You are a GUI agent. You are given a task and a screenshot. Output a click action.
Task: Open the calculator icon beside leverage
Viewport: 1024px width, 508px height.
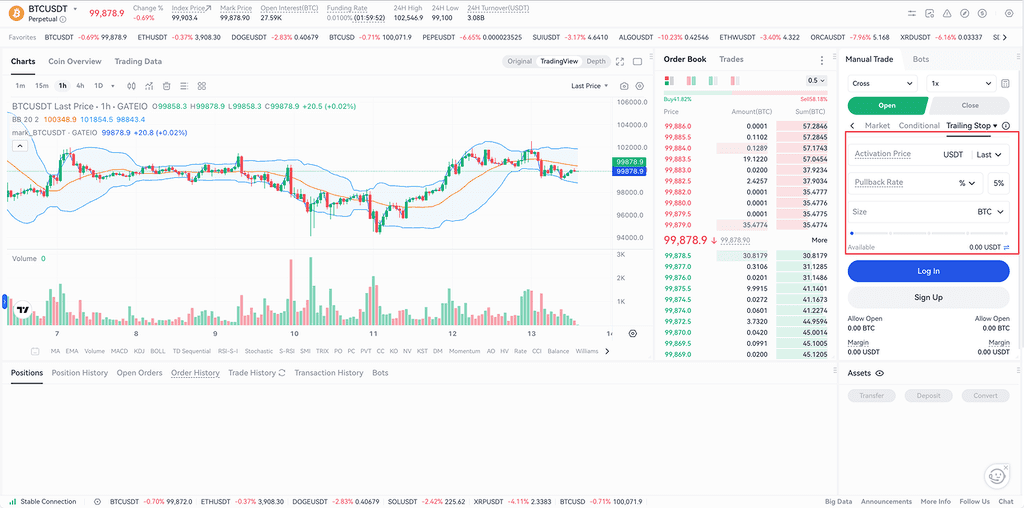pos(1003,84)
